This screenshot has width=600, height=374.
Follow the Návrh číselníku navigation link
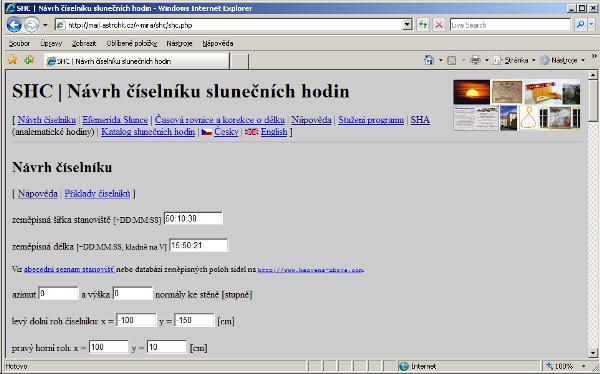47,120
